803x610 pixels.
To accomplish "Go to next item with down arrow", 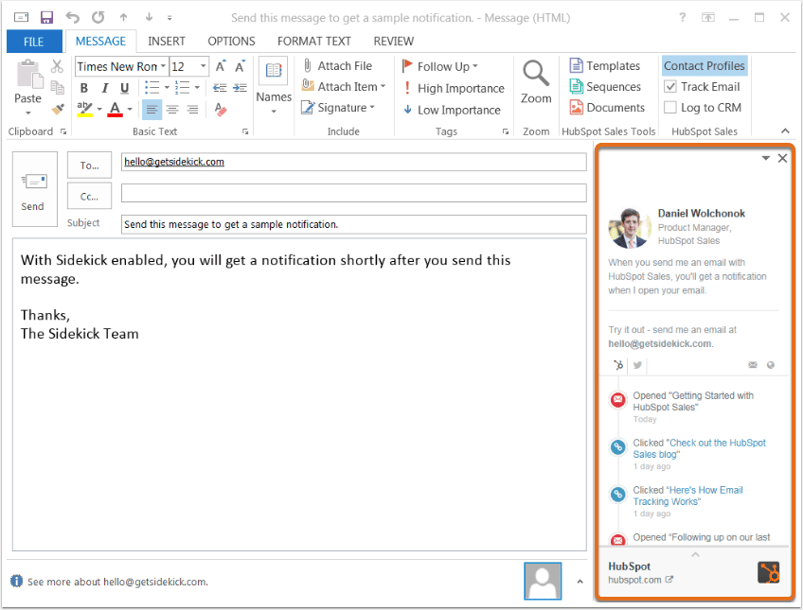I will tap(149, 18).
